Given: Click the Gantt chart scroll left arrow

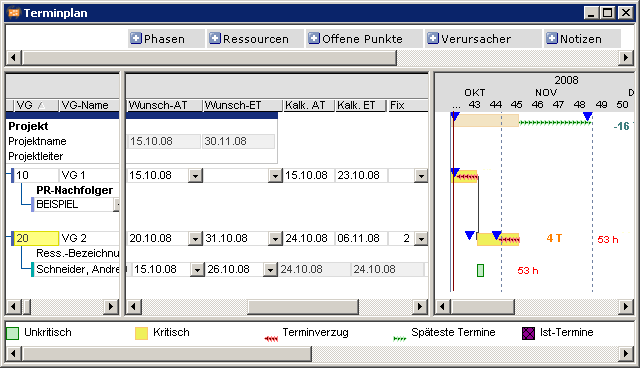Looking at the screenshot, I should click(x=442, y=306).
